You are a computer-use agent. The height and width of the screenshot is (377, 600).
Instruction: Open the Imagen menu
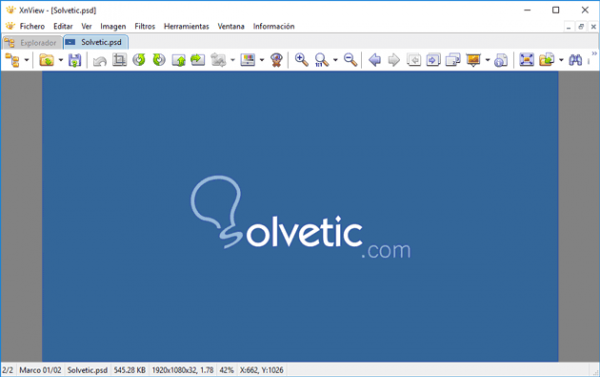113,26
